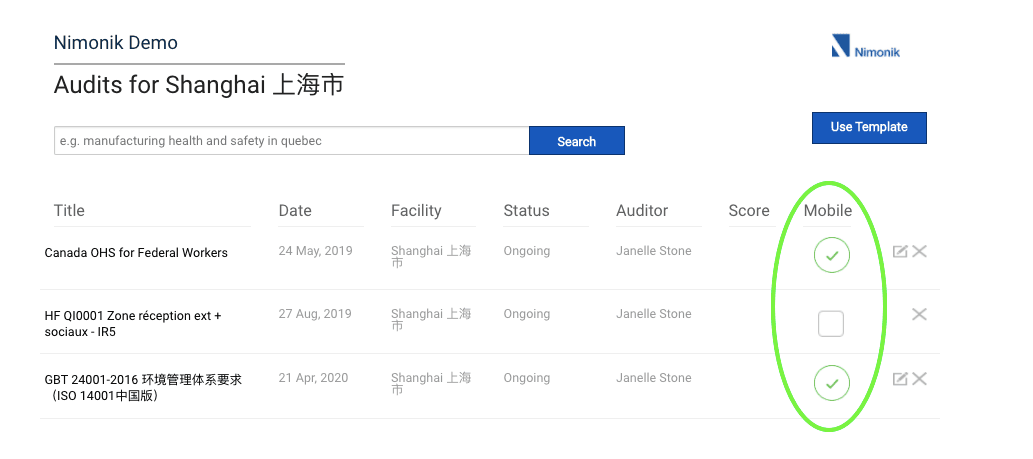Click Janelle Stone in Canada OHS row
Screen dimensions: 1033x459
(x=654, y=251)
